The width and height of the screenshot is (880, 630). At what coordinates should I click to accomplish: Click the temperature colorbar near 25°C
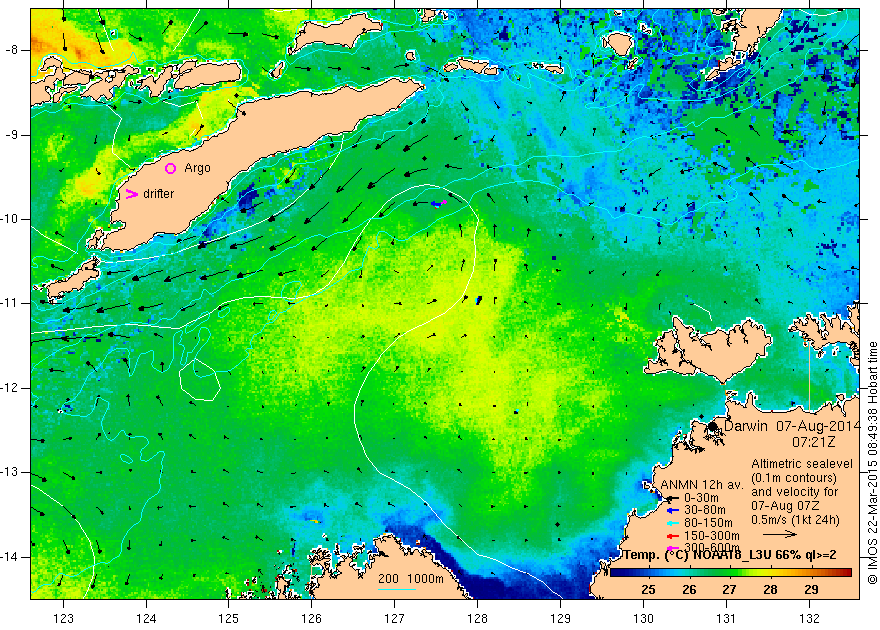point(648,572)
